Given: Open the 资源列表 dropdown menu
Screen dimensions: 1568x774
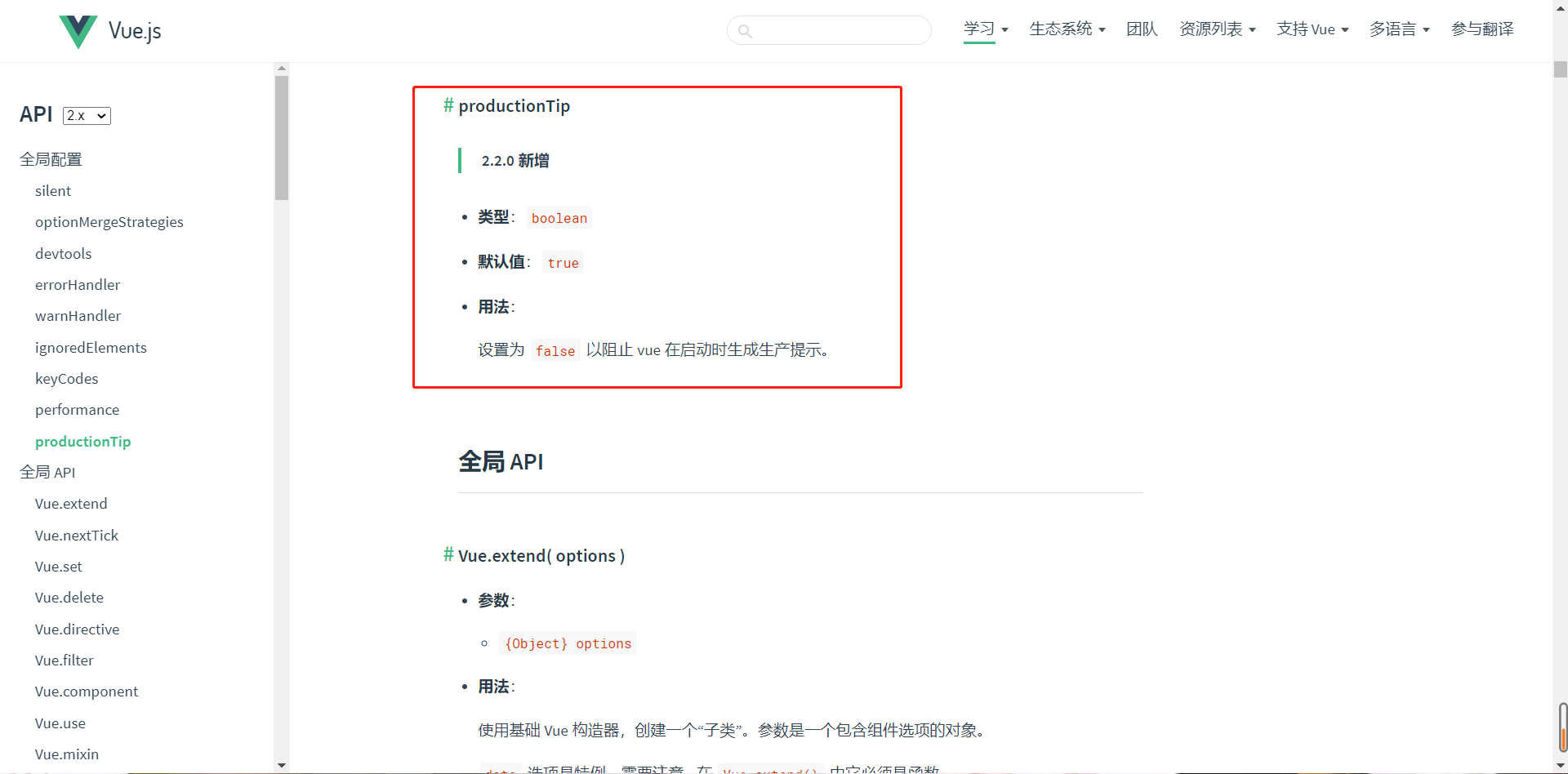Looking at the screenshot, I should coord(1218,29).
